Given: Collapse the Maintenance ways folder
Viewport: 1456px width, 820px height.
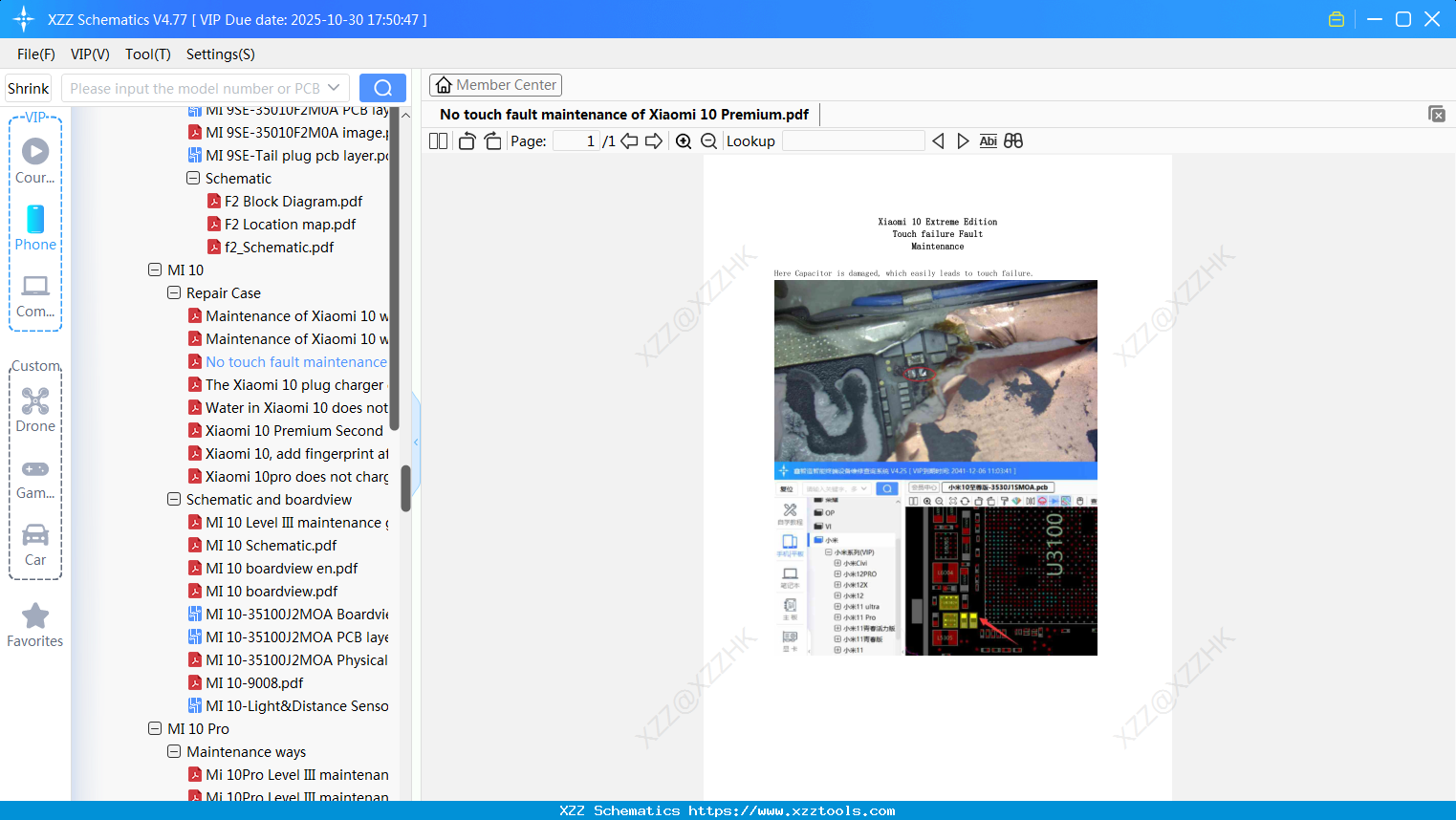Looking at the screenshot, I should [x=174, y=751].
